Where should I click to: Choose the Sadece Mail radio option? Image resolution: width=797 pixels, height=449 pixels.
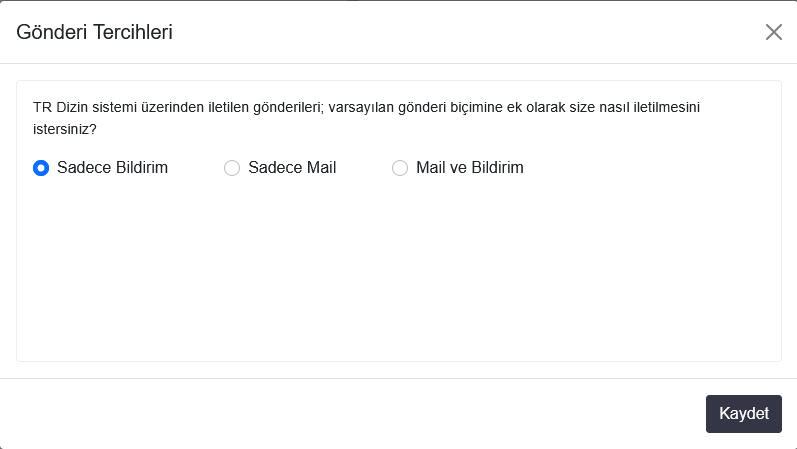(x=232, y=168)
